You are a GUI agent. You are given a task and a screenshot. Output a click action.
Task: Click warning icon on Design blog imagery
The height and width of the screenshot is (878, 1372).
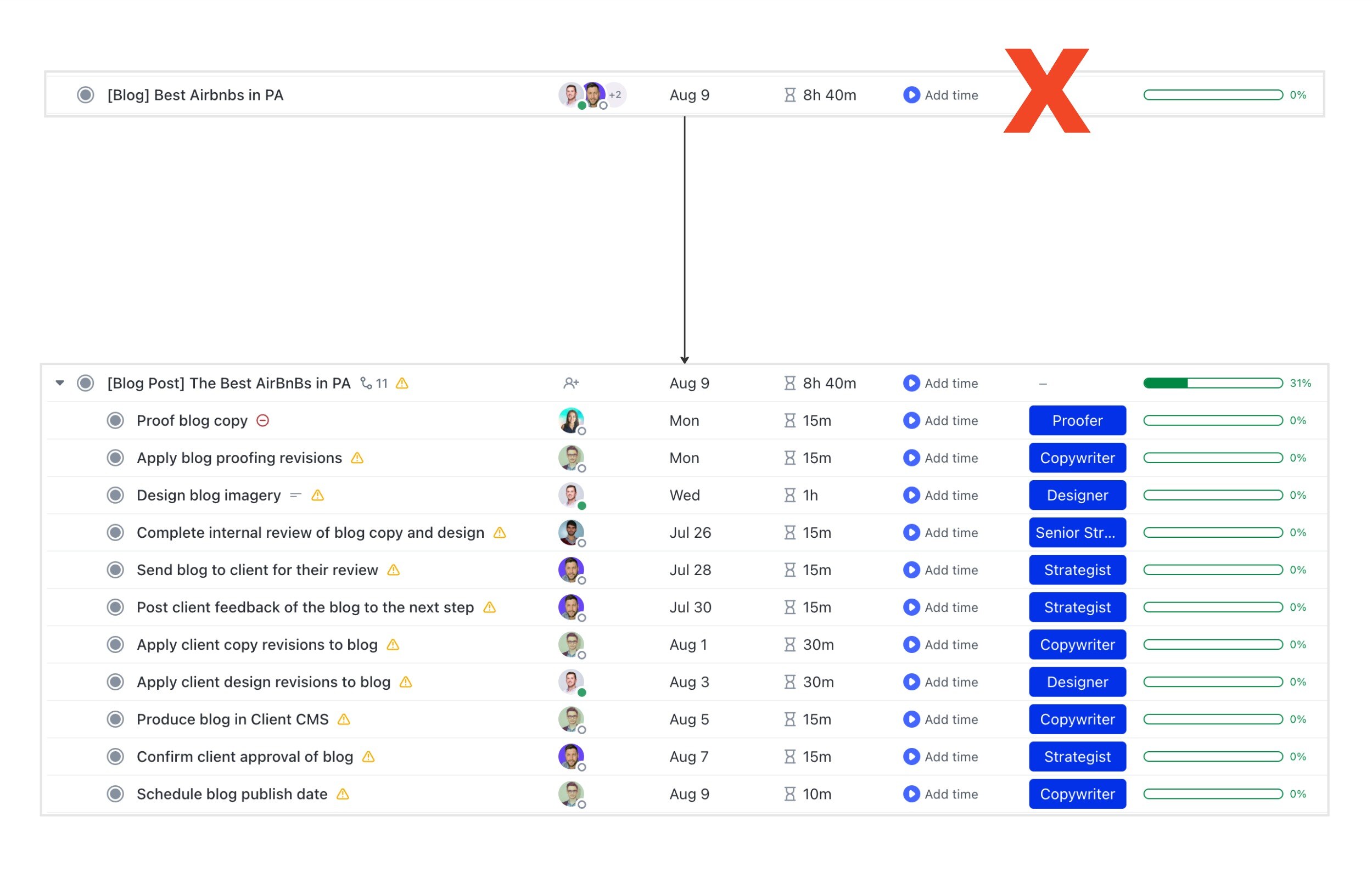(x=318, y=496)
